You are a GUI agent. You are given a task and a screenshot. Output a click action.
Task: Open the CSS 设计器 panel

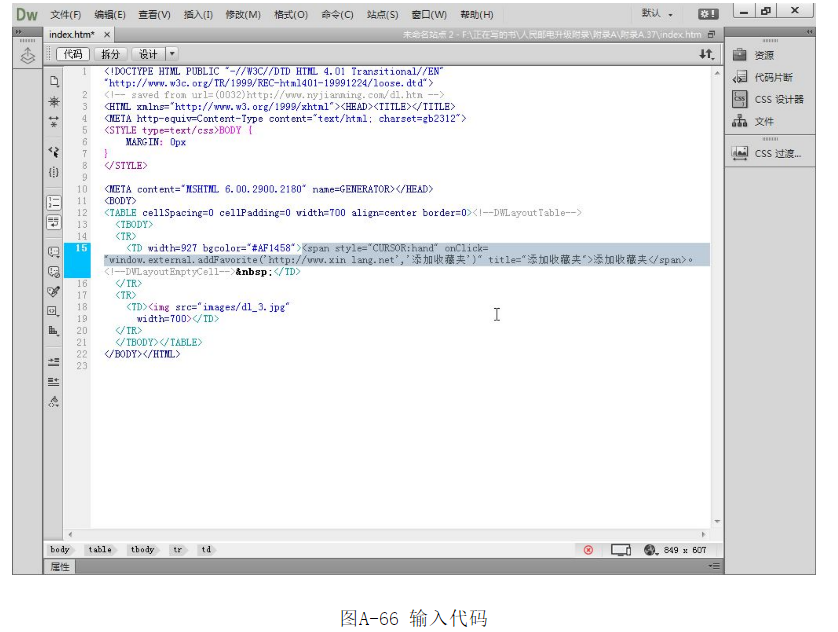pos(778,99)
